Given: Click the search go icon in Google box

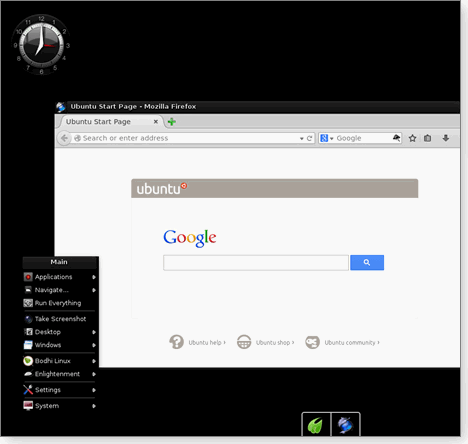Looking at the screenshot, I should tap(396, 138).
